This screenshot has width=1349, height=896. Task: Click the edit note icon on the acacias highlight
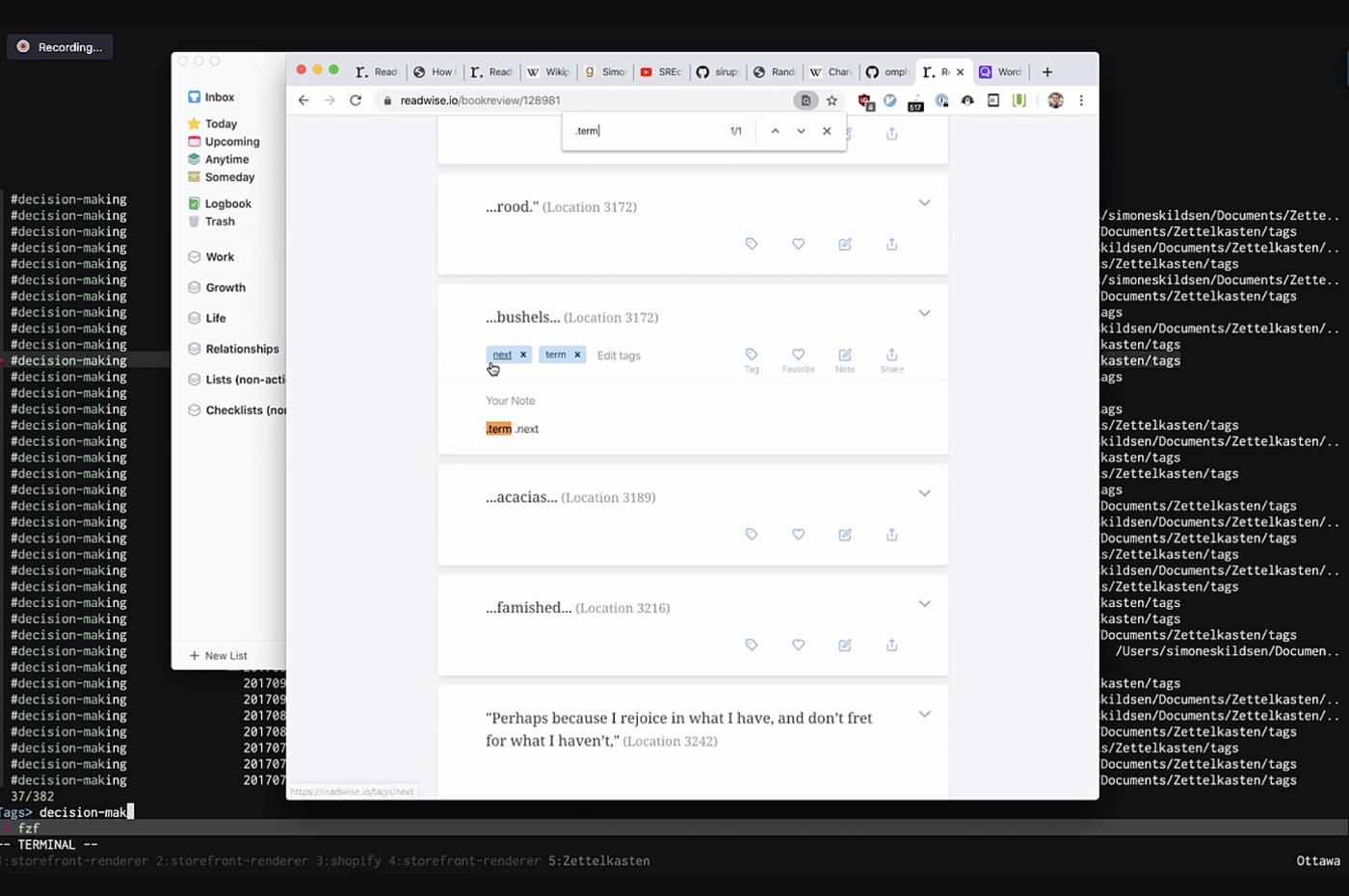pos(845,535)
